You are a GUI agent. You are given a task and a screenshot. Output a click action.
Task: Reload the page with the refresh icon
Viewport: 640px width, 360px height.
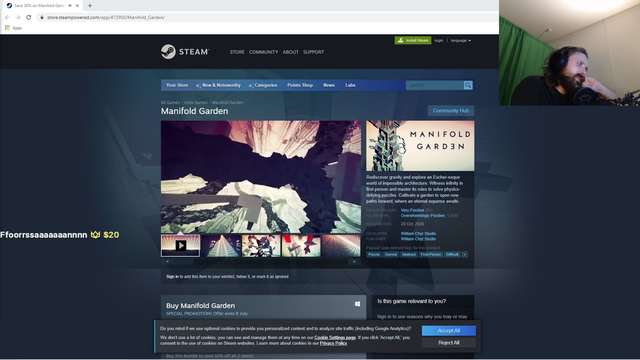point(29,17)
